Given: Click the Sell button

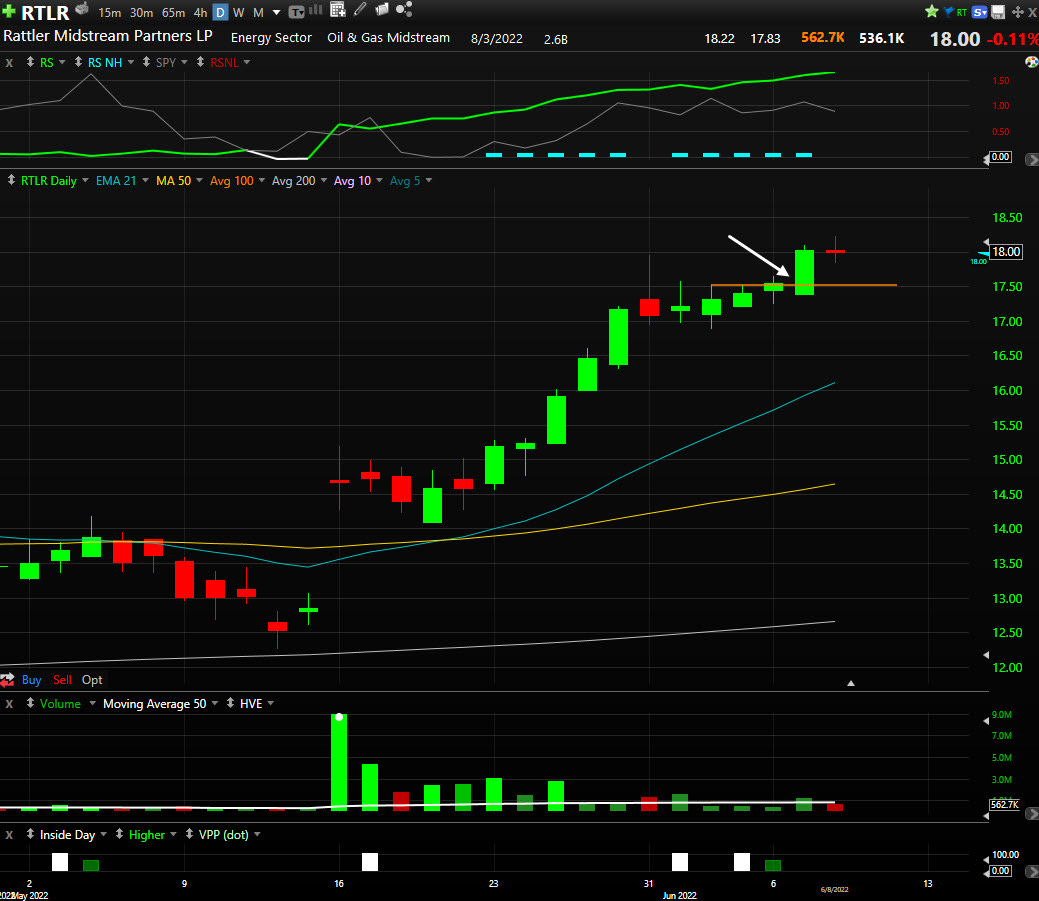Looking at the screenshot, I should pyautogui.click(x=62, y=680).
